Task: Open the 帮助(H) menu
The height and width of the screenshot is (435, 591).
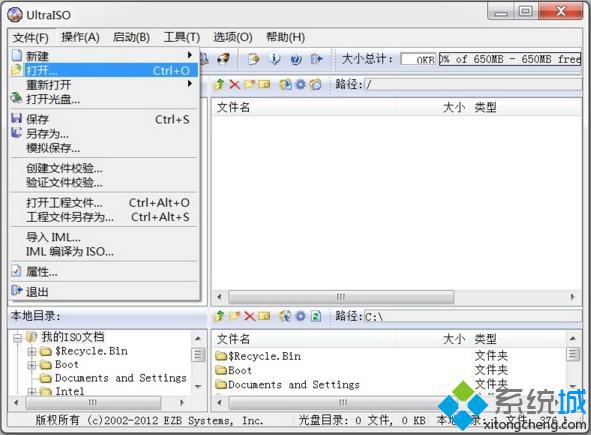Action: click(x=285, y=37)
